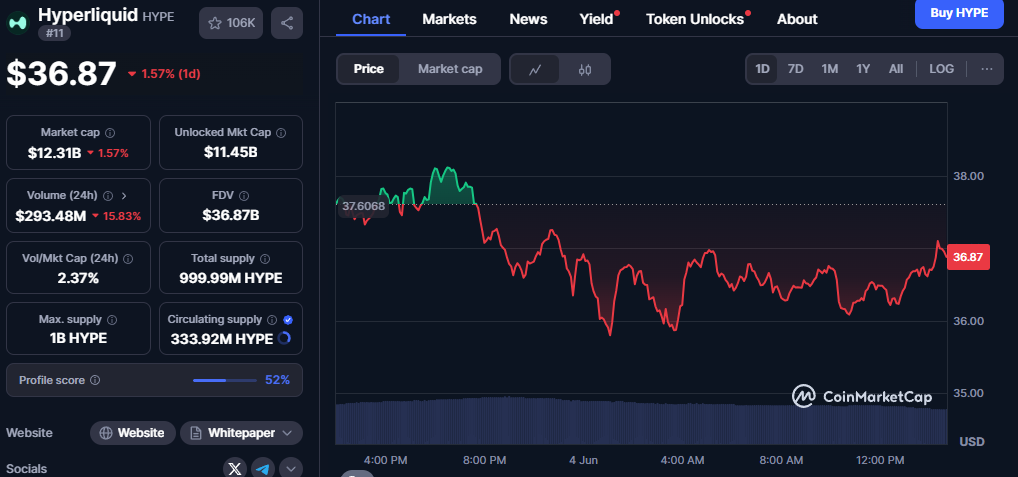This screenshot has width=1018, height=477.
Task: Select the Market cap chart toggle
Action: pyautogui.click(x=450, y=69)
